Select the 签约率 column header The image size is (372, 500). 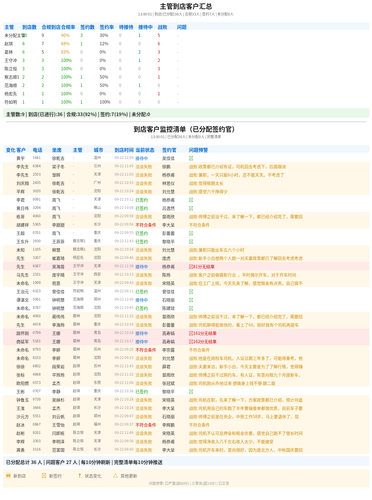107,27
